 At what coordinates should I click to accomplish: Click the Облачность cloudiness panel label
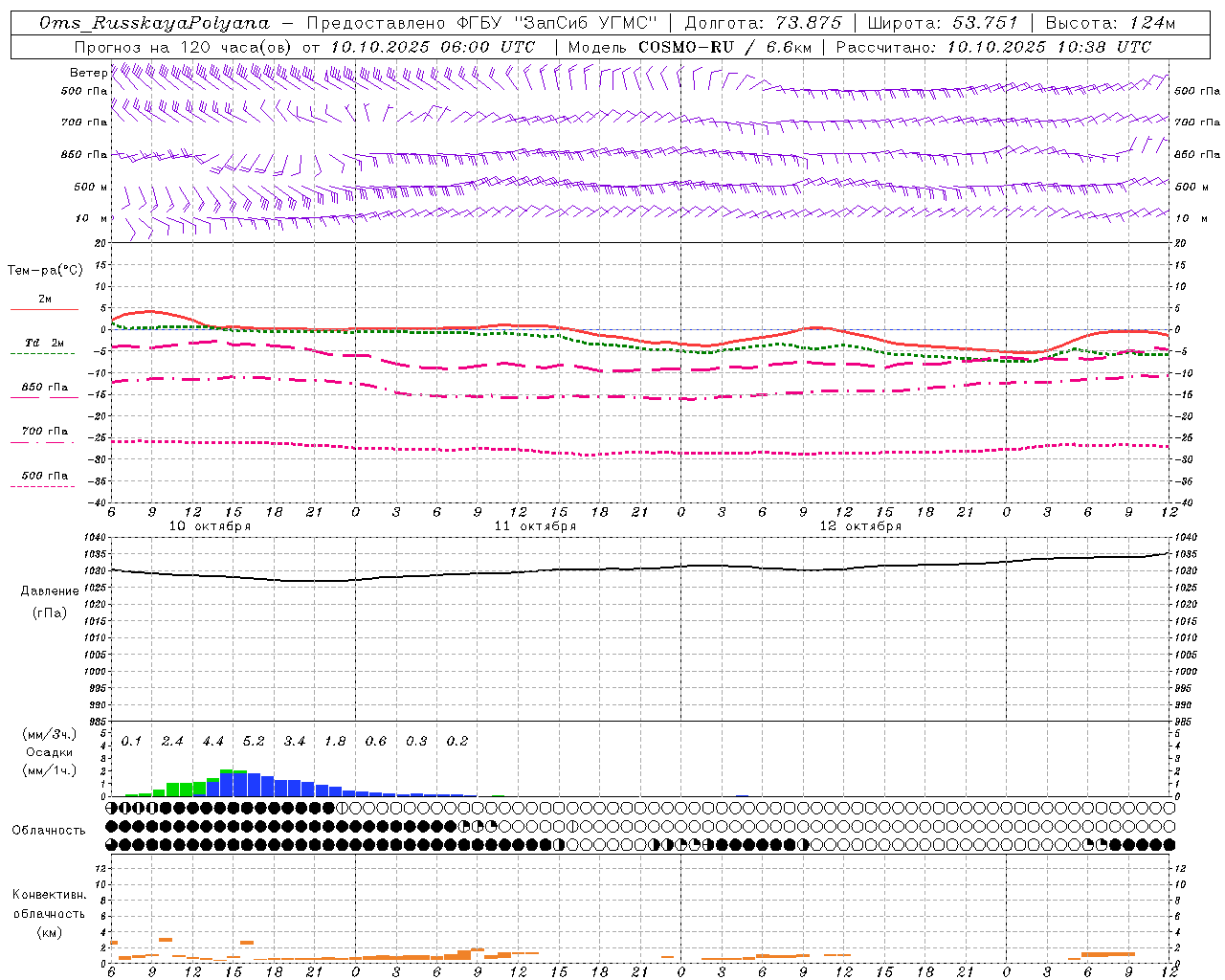click(x=49, y=830)
